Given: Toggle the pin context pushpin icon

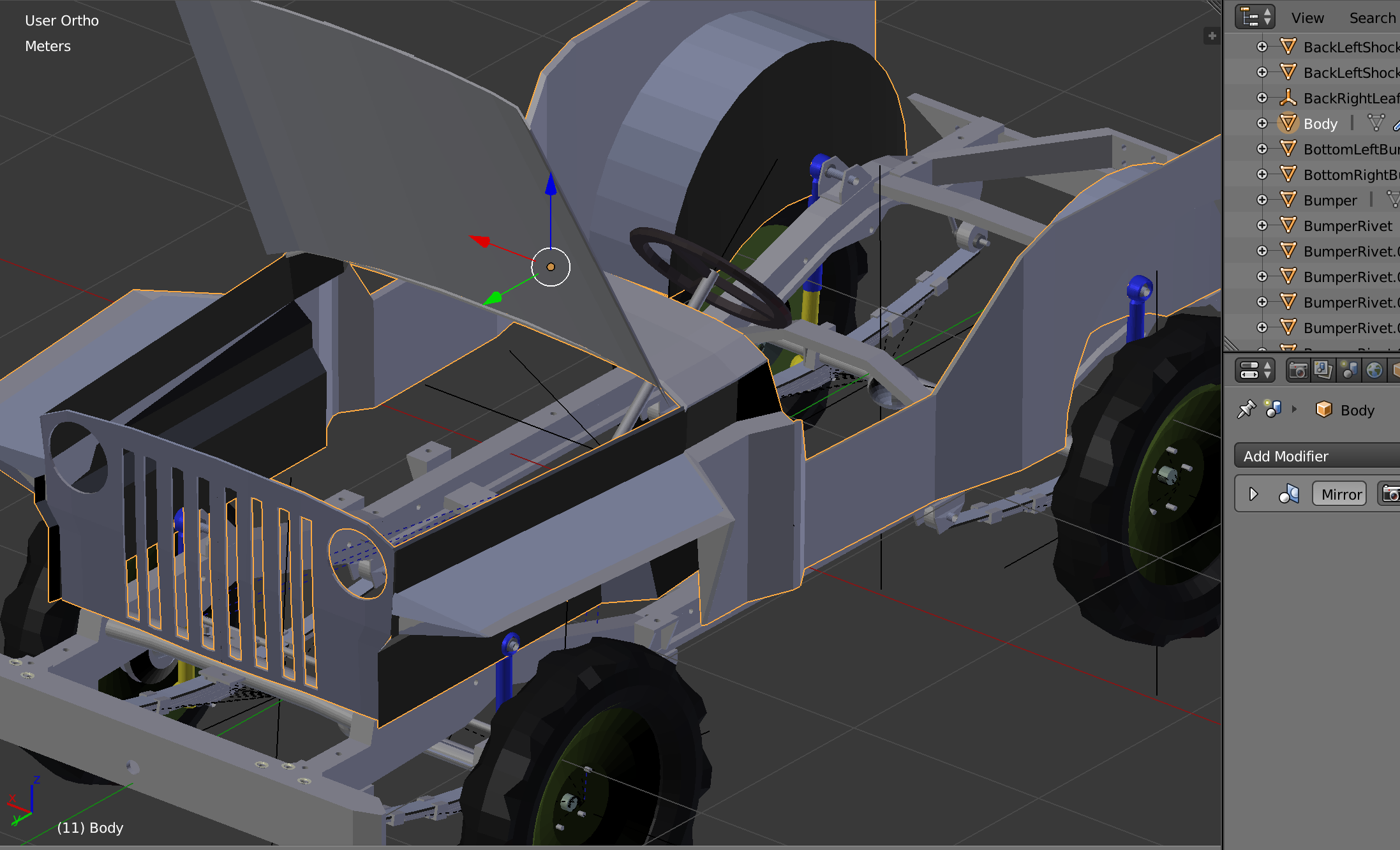Looking at the screenshot, I should 1246,410.
